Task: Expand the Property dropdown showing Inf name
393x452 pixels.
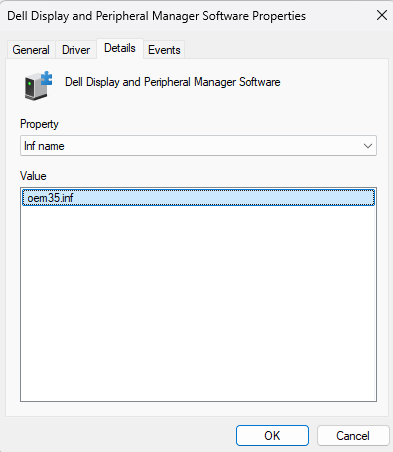Action: (x=198, y=146)
